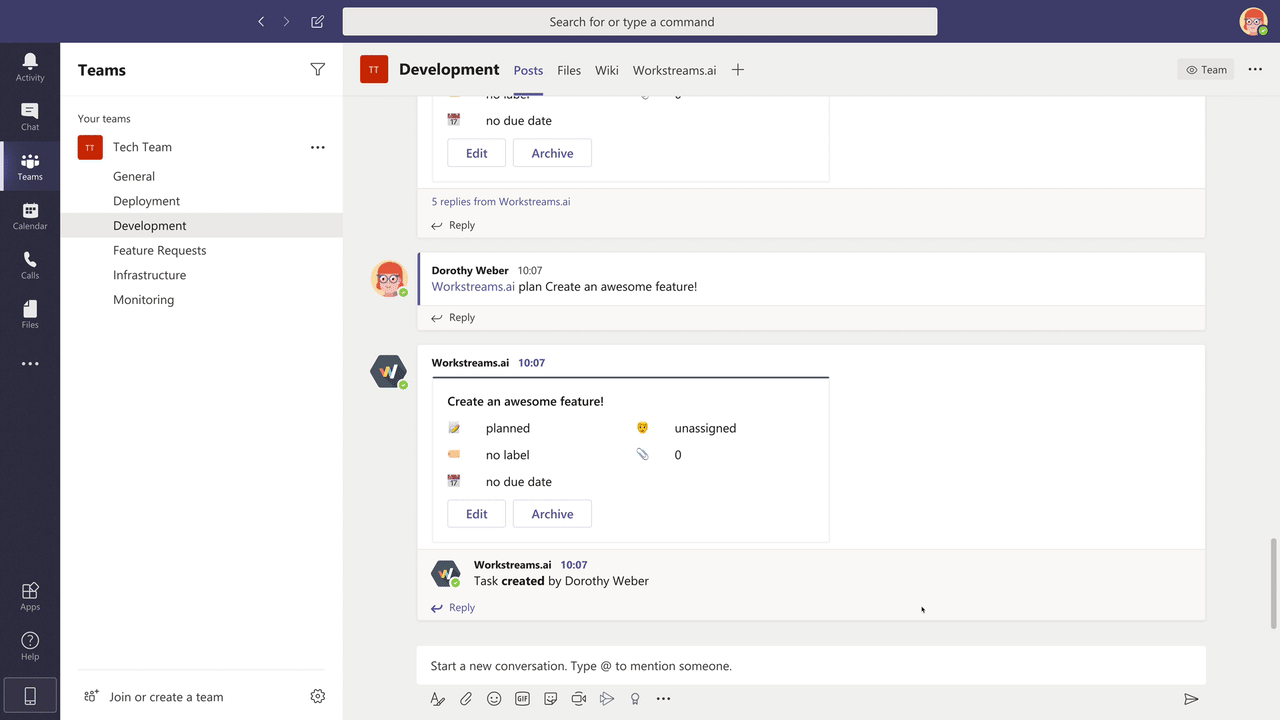Go forward with the navigation arrow
The width and height of the screenshot is (1280, 720).
(287, 21)
